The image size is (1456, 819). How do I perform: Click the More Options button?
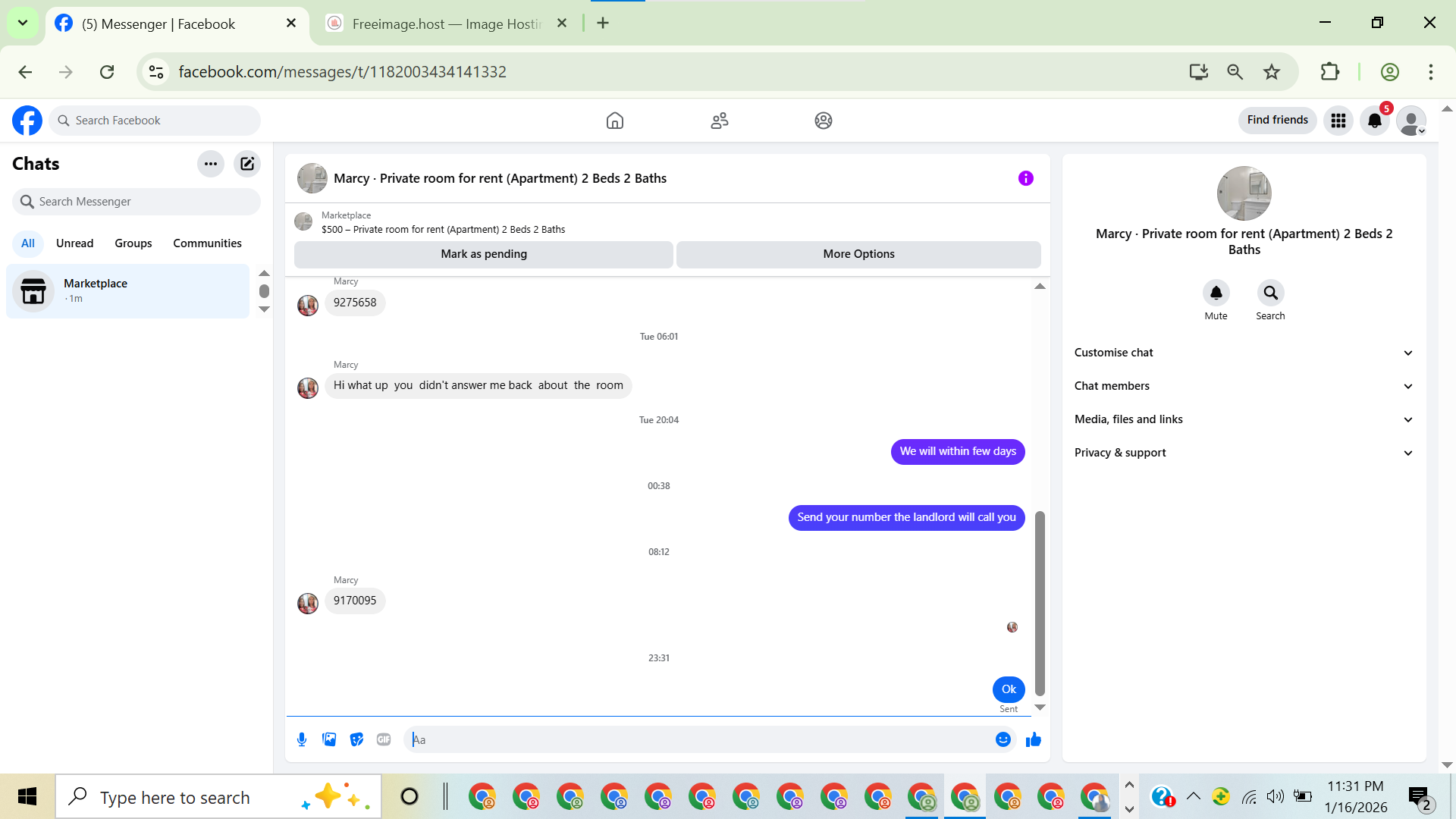(858, 254)
